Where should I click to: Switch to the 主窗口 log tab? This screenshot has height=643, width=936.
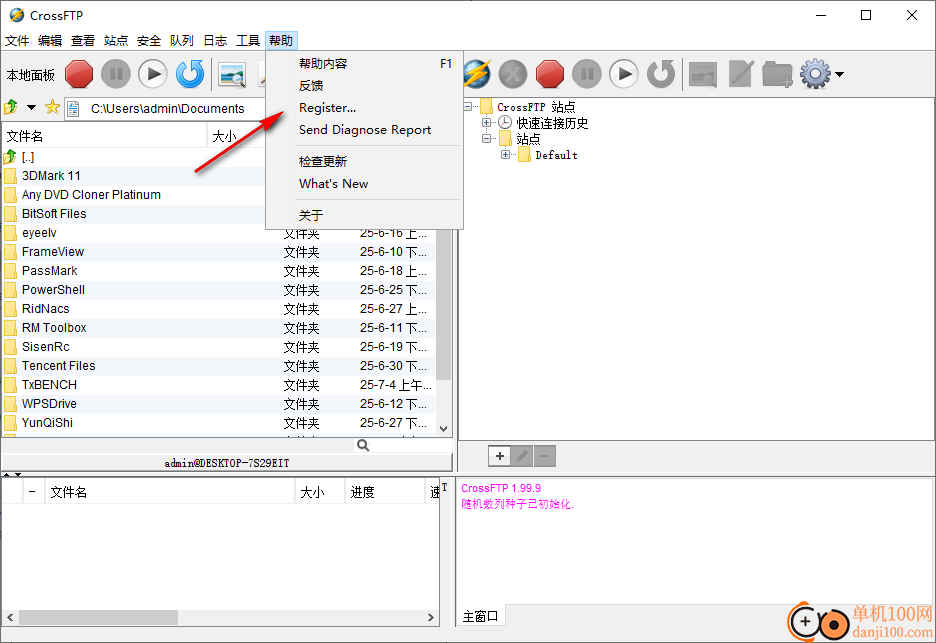pos(481,616)
